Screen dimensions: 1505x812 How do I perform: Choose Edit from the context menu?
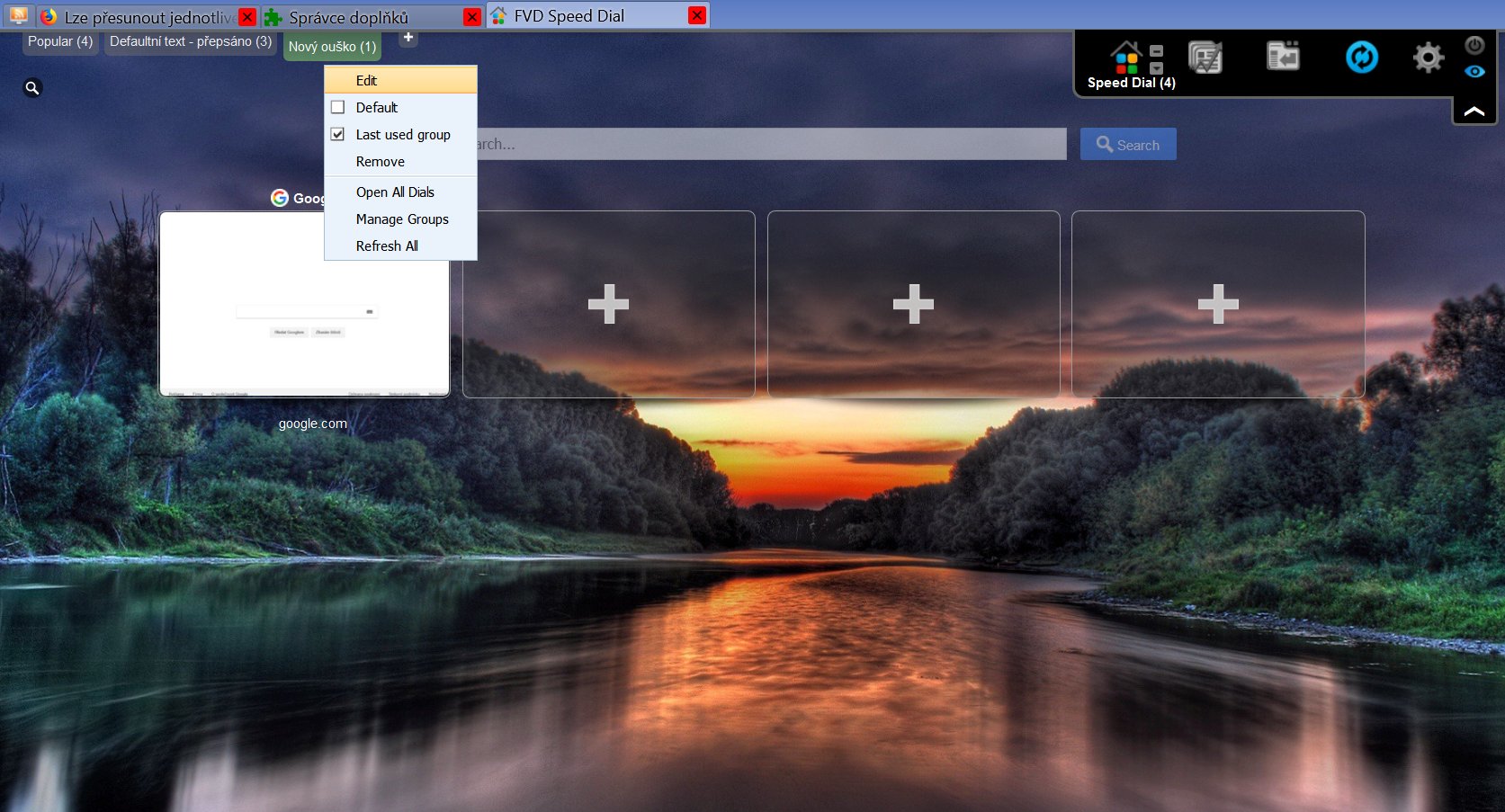(400, 80)
